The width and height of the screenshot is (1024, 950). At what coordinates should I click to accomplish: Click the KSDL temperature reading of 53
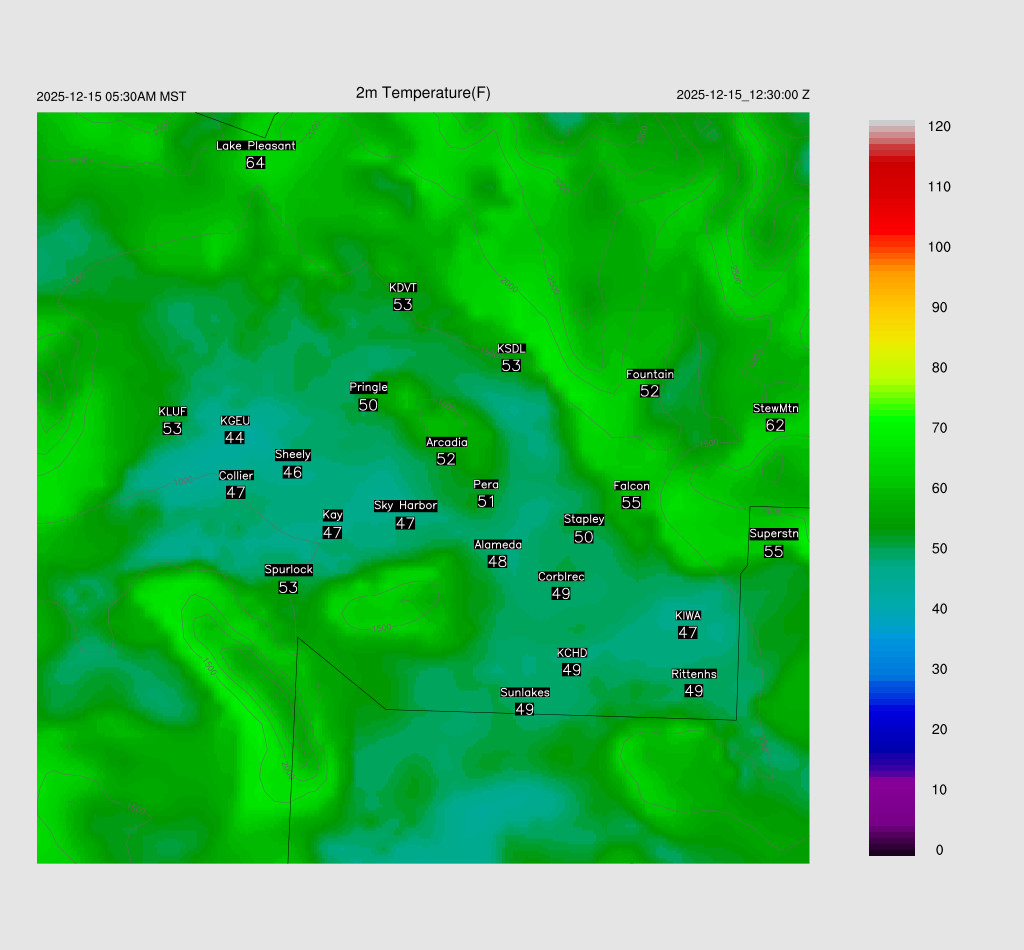[x=511, y=366]
